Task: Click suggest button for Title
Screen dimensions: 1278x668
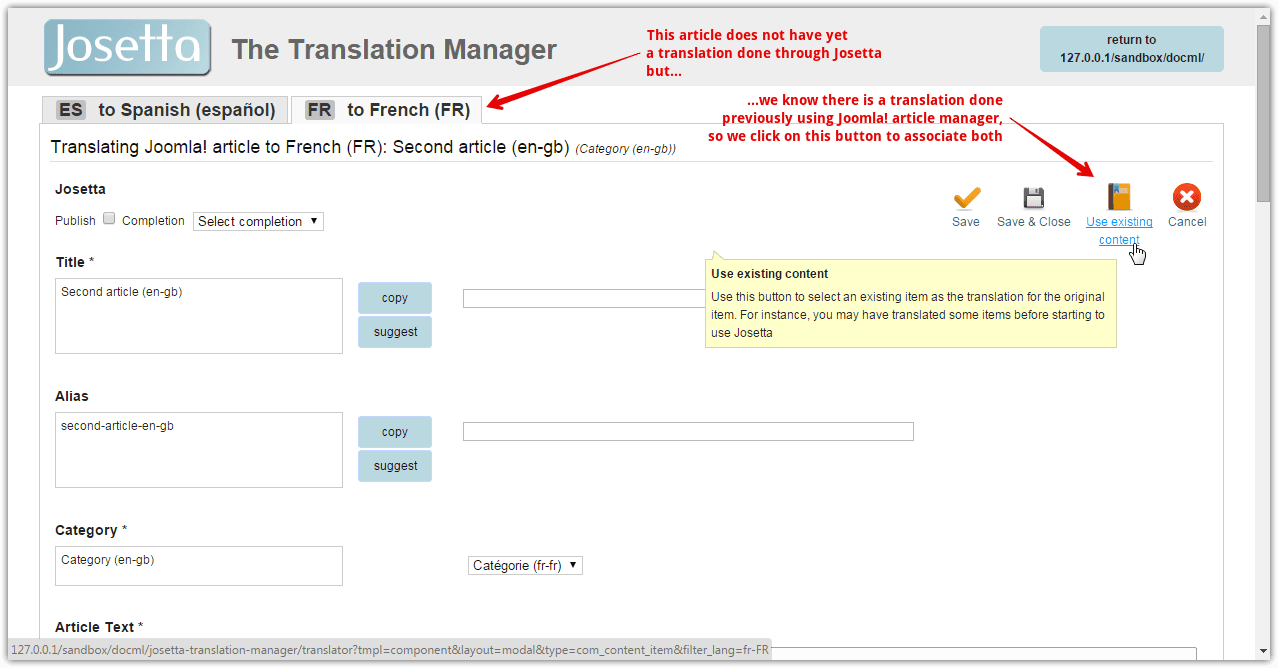Action: [395, 332]
